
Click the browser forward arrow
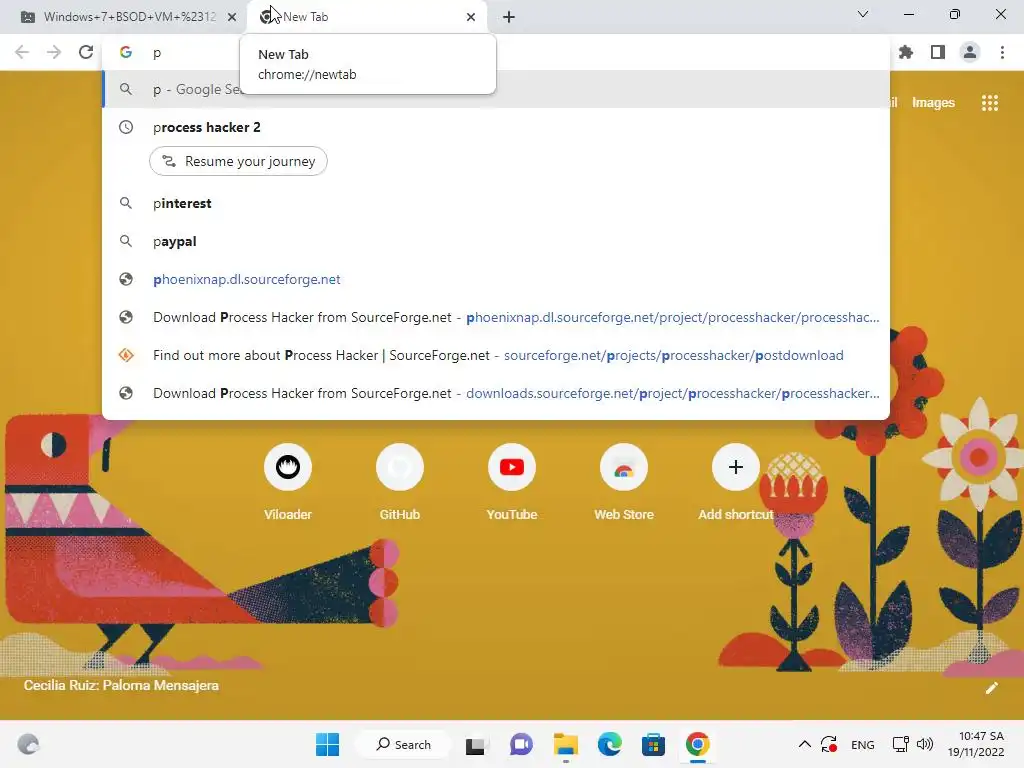tap(54, 52)
